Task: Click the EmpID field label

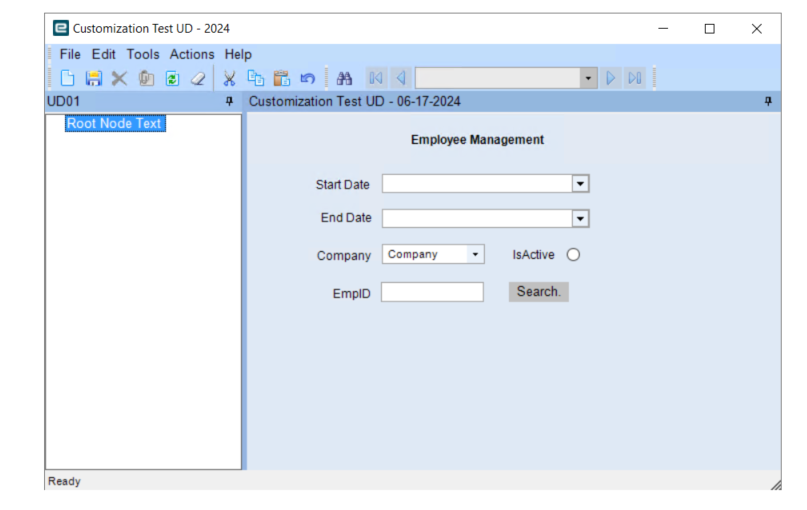Action: point(352,294)
